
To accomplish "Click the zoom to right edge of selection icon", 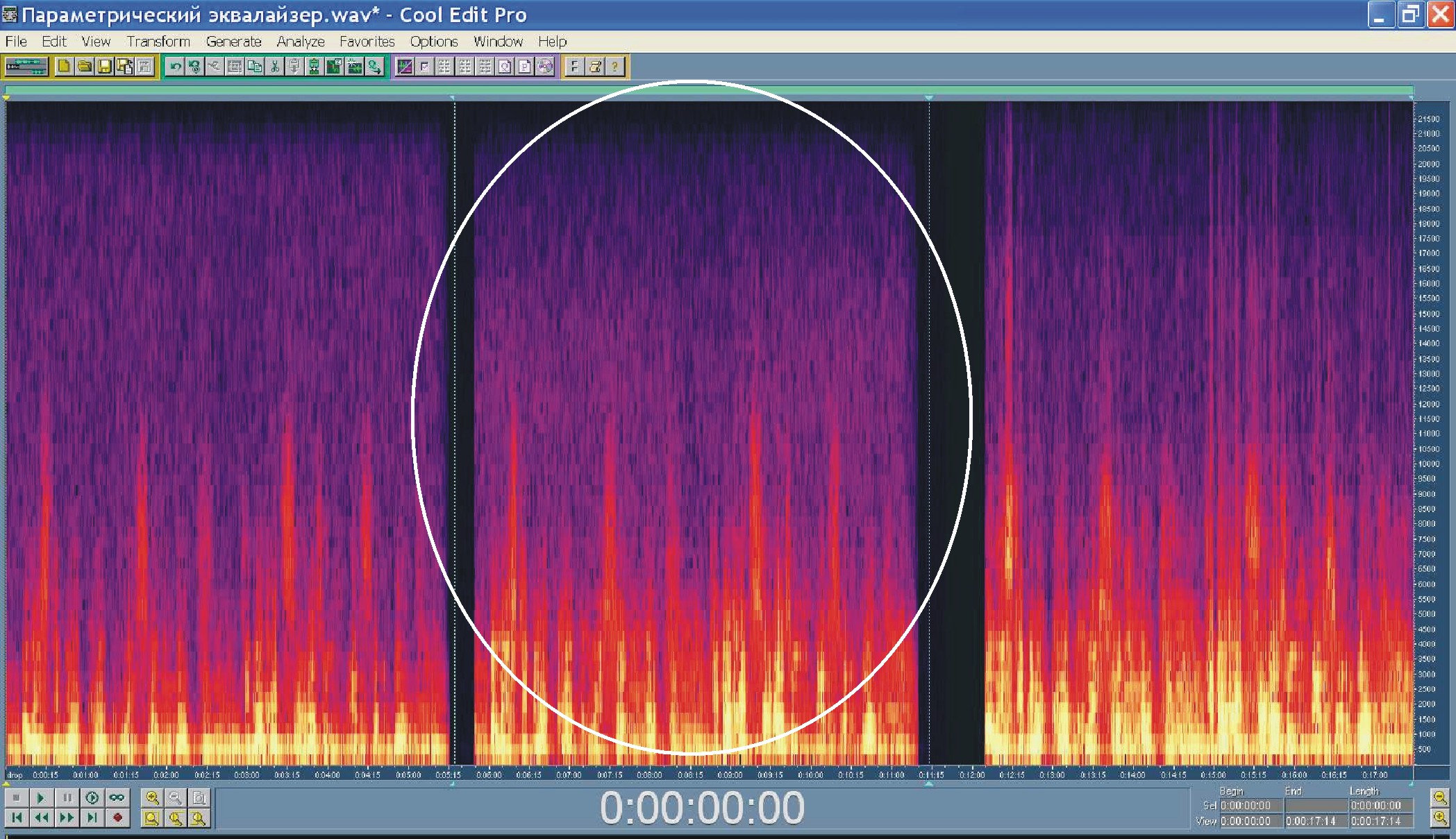I will (199, 817).
